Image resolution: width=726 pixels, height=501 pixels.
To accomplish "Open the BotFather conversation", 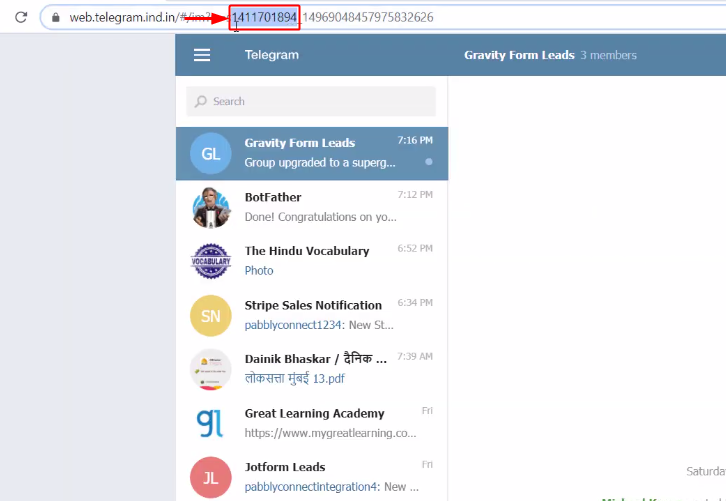I will [x=312, y=207].
